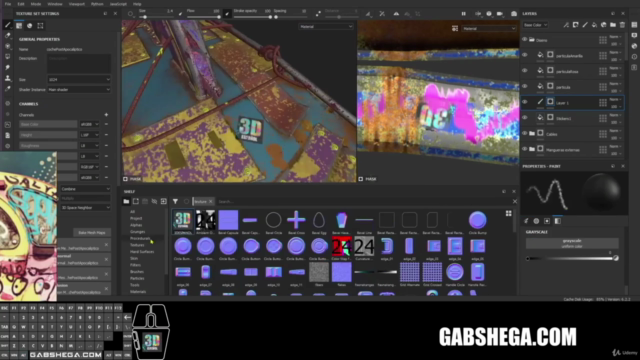Pause the engine with the pause icon
The width and height of the screenshot is (640, 360).
pyautogui.click(x=464, y=14)
